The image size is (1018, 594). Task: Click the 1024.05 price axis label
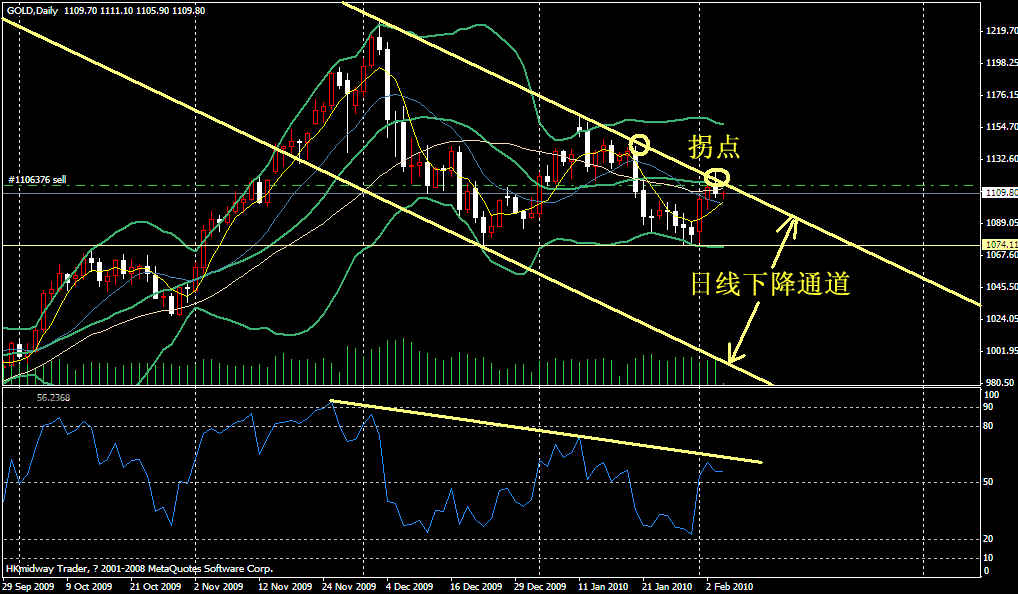tap(1001, 318)
